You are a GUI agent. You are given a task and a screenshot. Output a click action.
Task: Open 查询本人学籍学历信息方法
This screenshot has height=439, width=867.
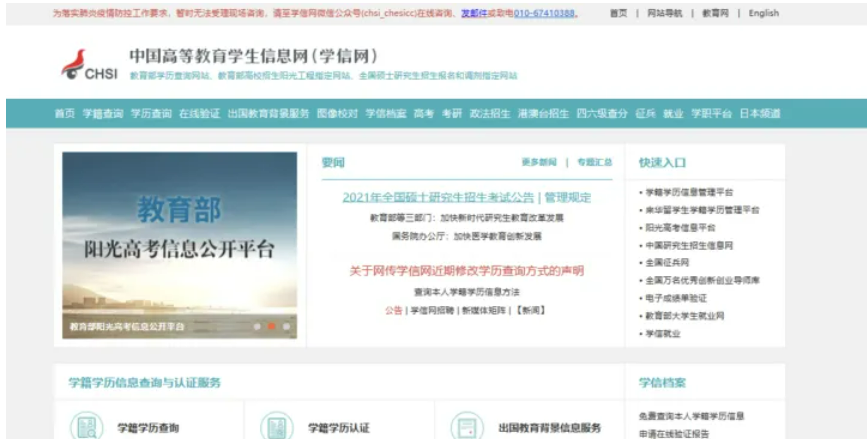pos(466,292)
